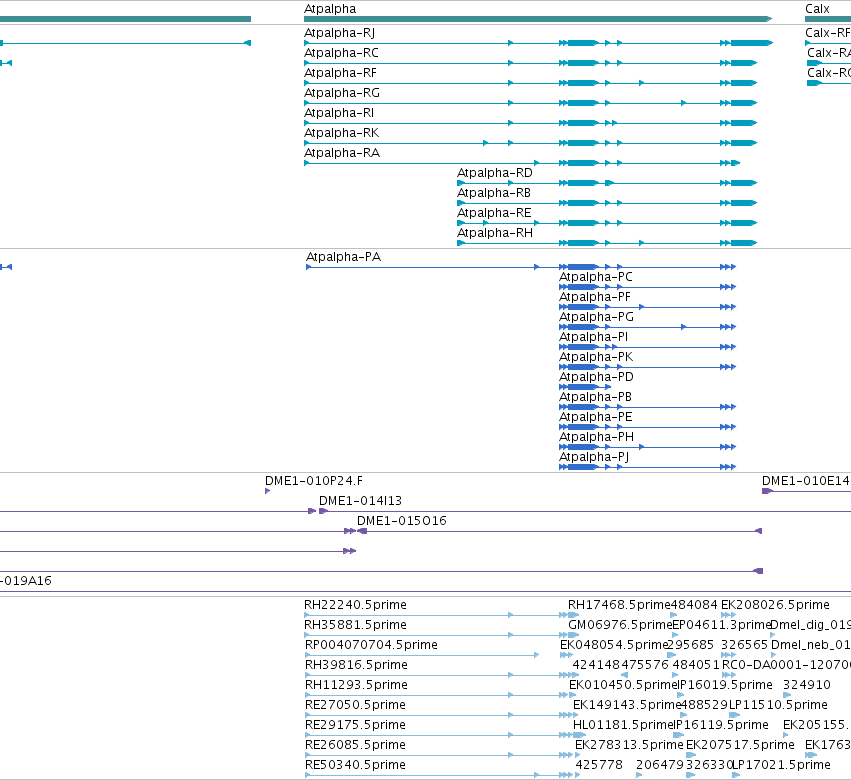Select EST RE27050.5prime label
Image resolution: width=851 pixels, height=780 pixels.
point(355,705)
